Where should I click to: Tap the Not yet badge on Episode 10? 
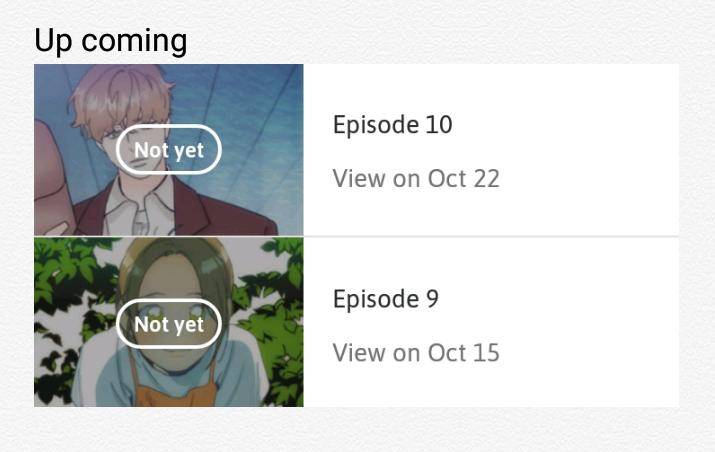169,150
